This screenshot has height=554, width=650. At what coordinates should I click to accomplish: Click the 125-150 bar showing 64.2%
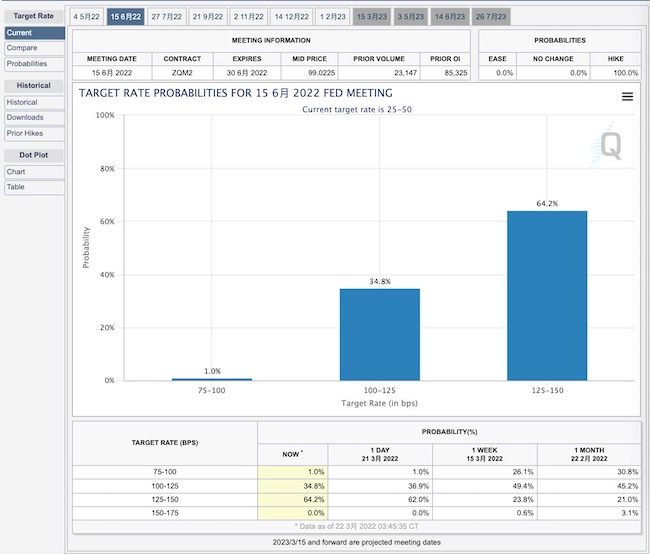tap(547, 295)
